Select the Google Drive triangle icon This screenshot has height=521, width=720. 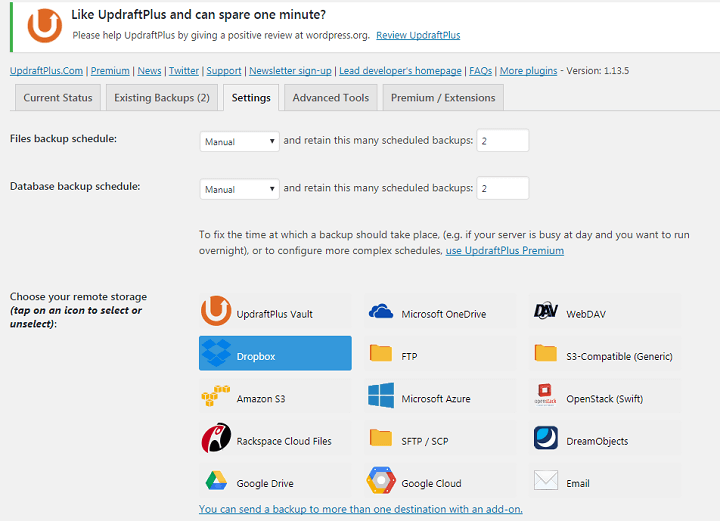[x=216, y=480]
